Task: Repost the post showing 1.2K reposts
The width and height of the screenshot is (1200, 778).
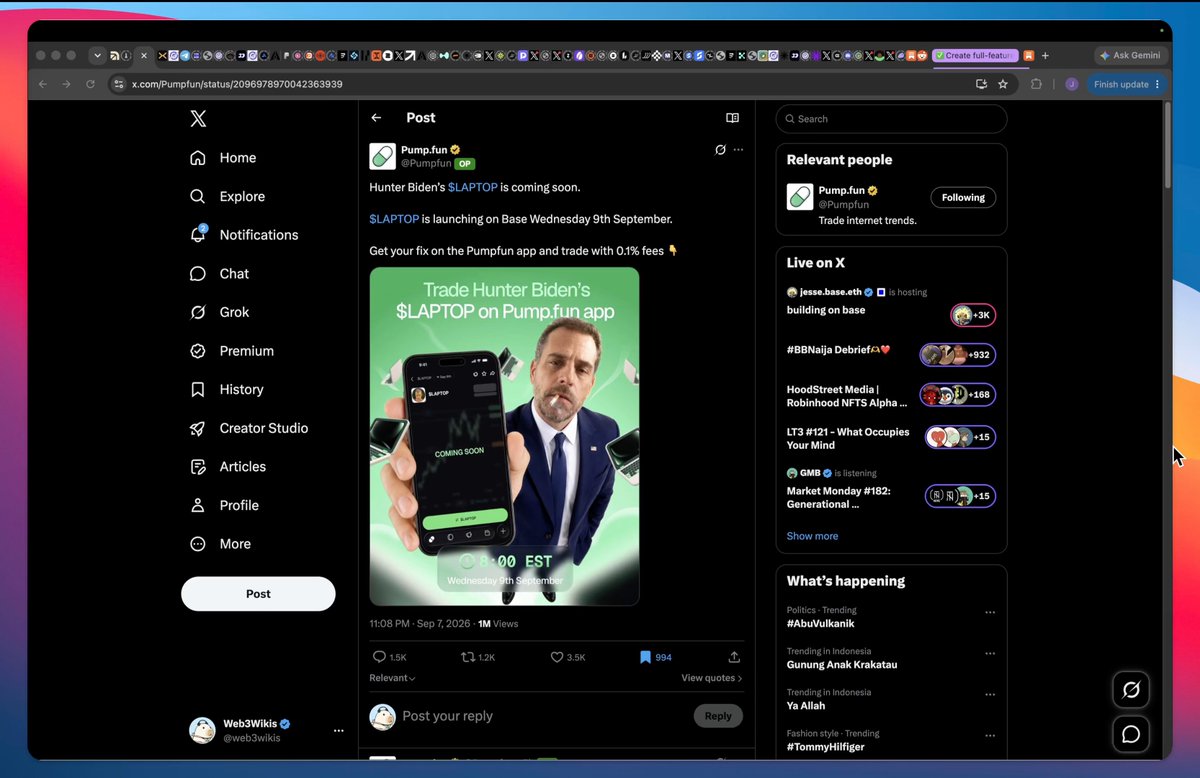Action: coord(477,657)
